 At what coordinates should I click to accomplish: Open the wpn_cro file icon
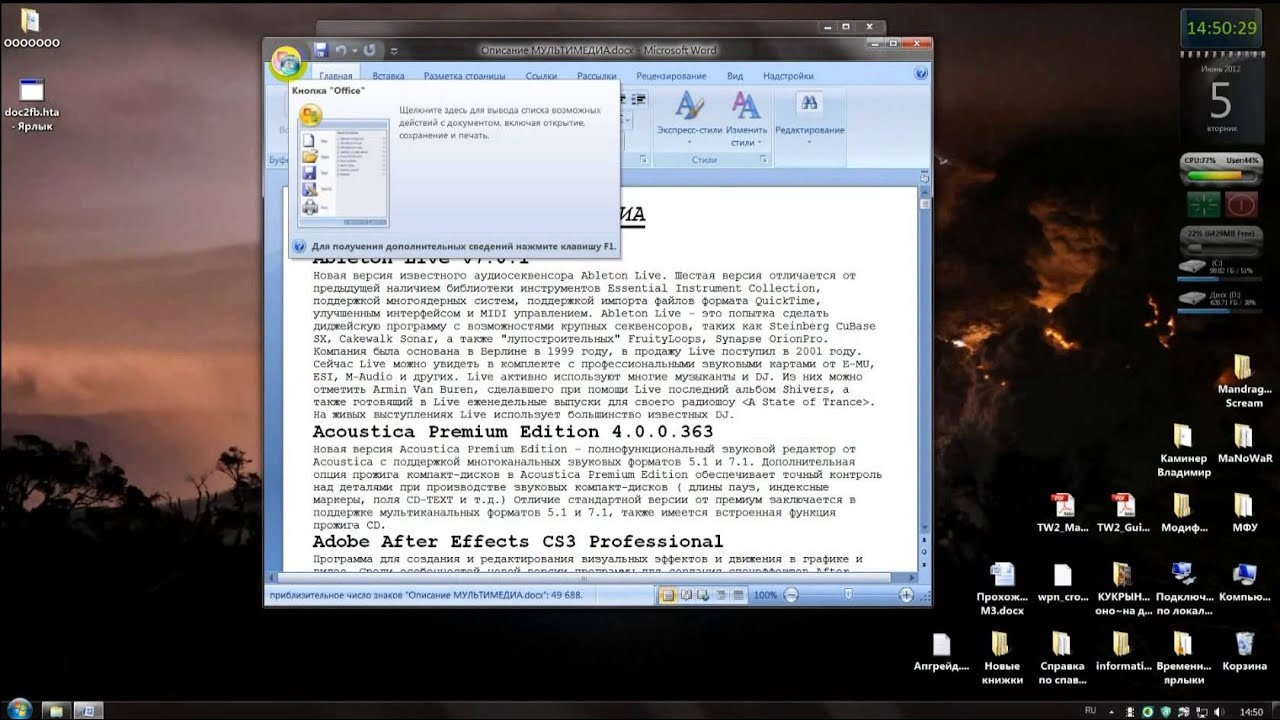[x=1062, y=582]
